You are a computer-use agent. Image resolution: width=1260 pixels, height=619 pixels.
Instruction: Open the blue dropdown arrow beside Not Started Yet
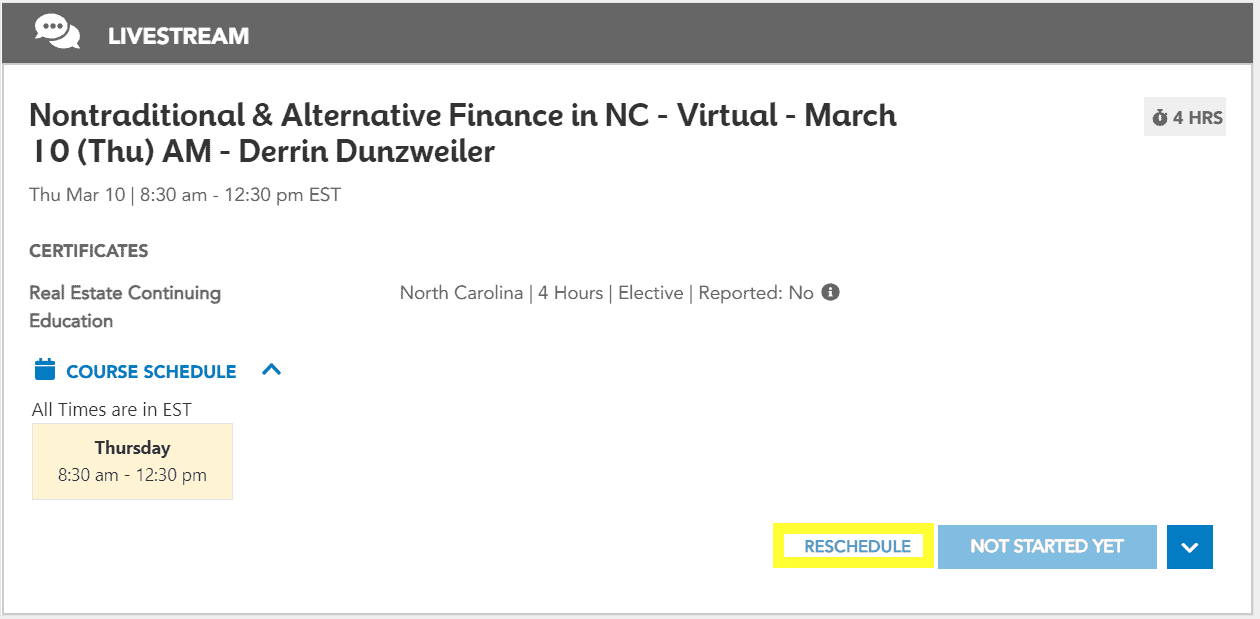[x=1189, y=547]
